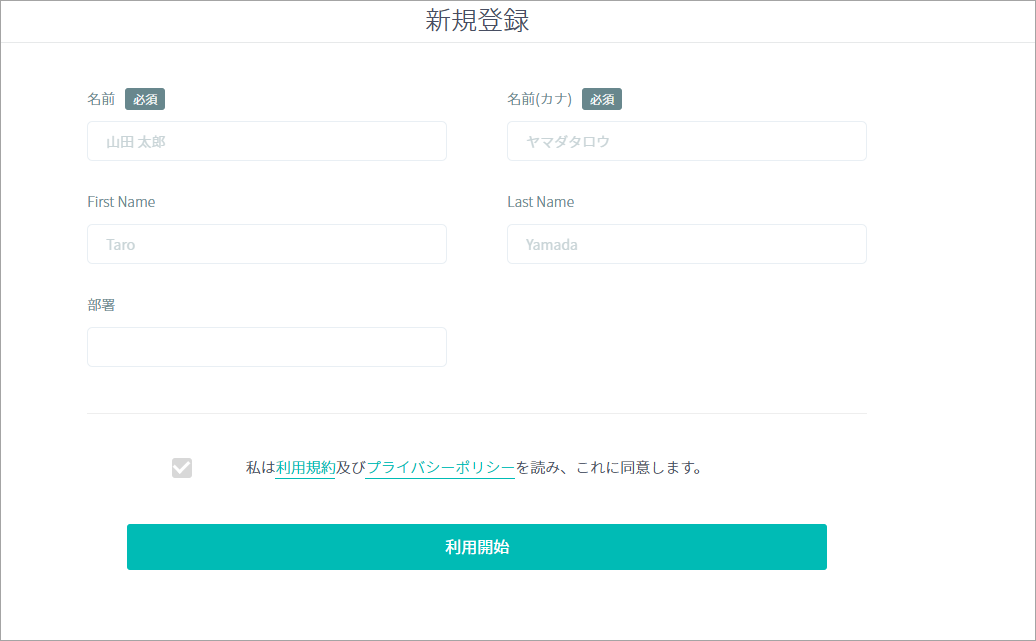Screen dimensions: 1036x641
Task: Click the First Name label
Action: click(121, 202)
